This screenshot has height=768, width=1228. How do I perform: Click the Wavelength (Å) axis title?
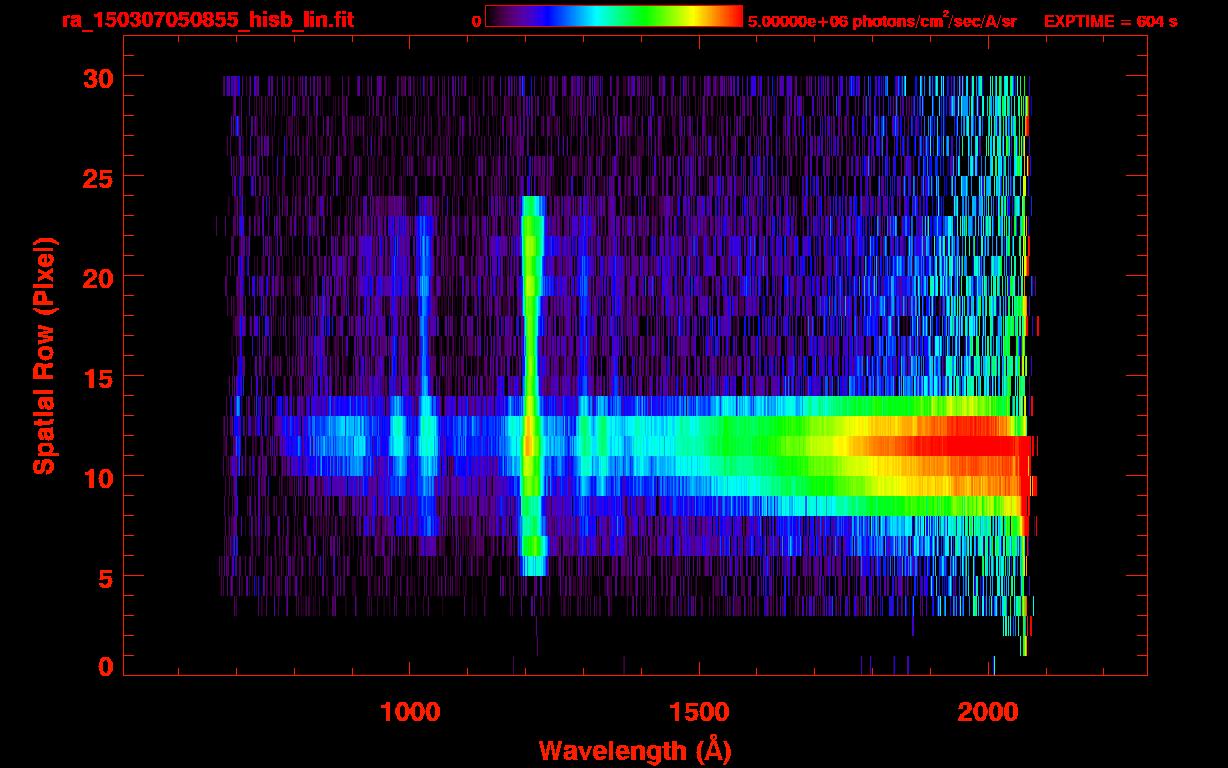tap(637, 750)
